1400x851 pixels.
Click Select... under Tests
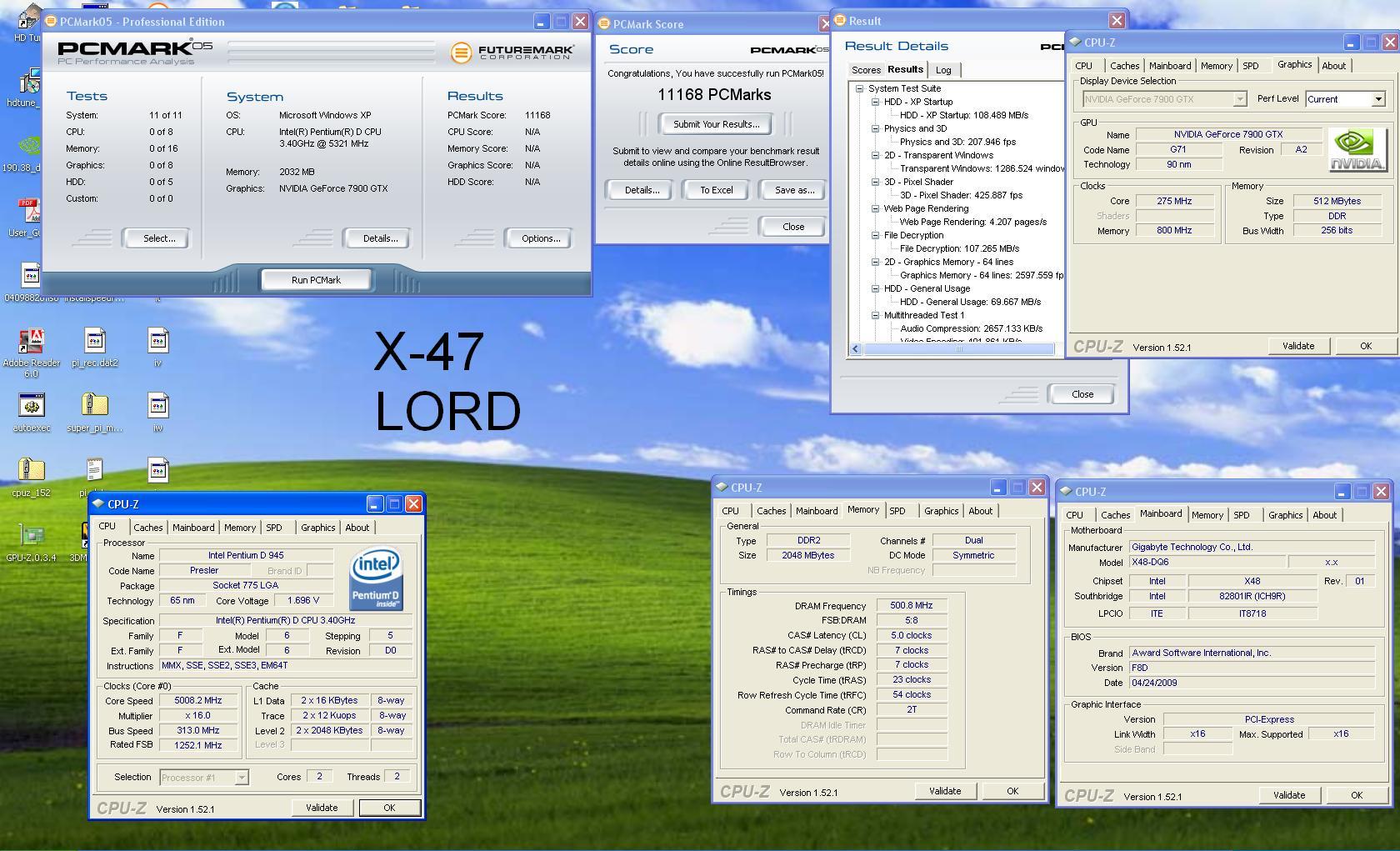158,238
